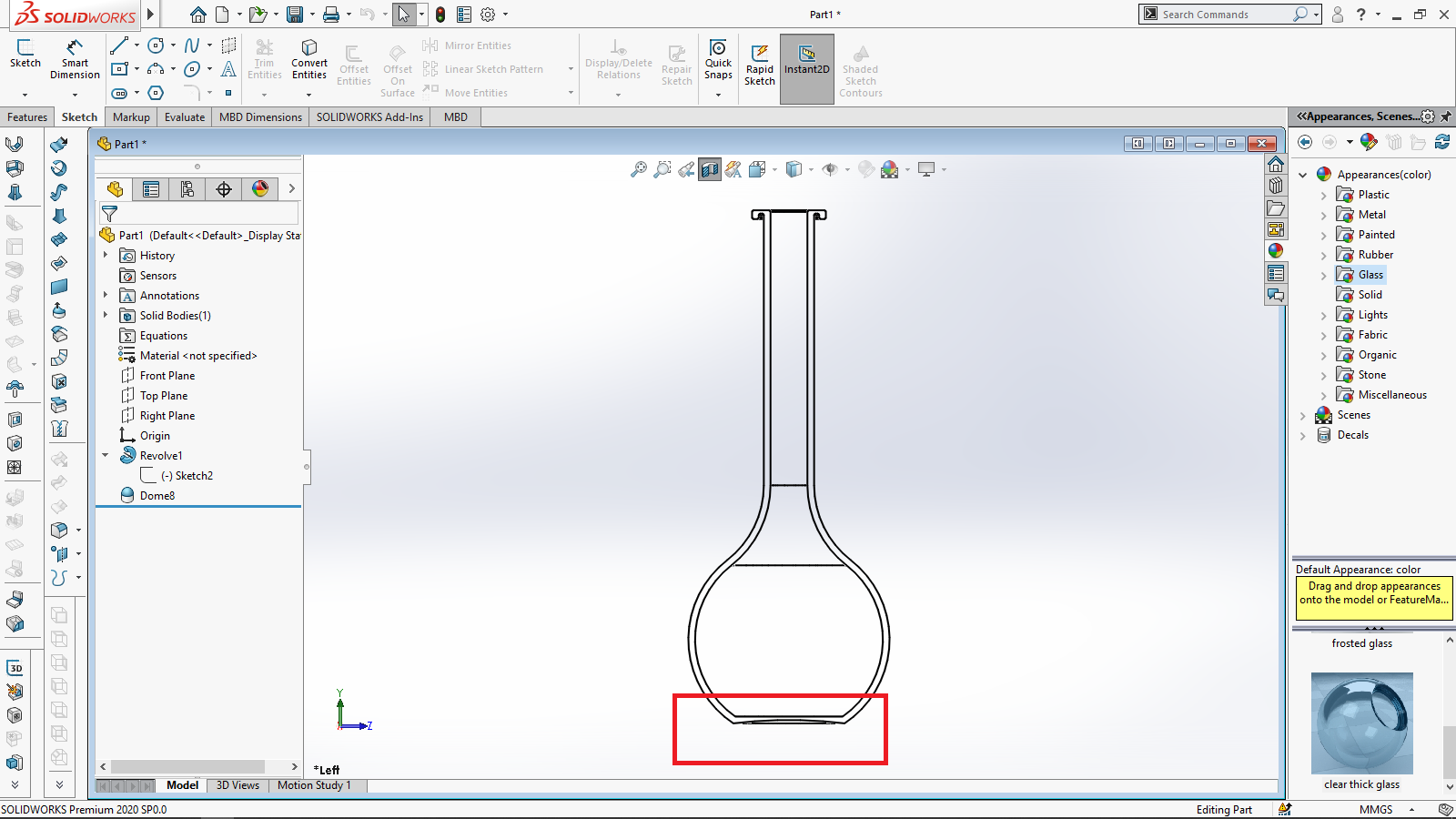Toggle the Instant2D button

806,59
